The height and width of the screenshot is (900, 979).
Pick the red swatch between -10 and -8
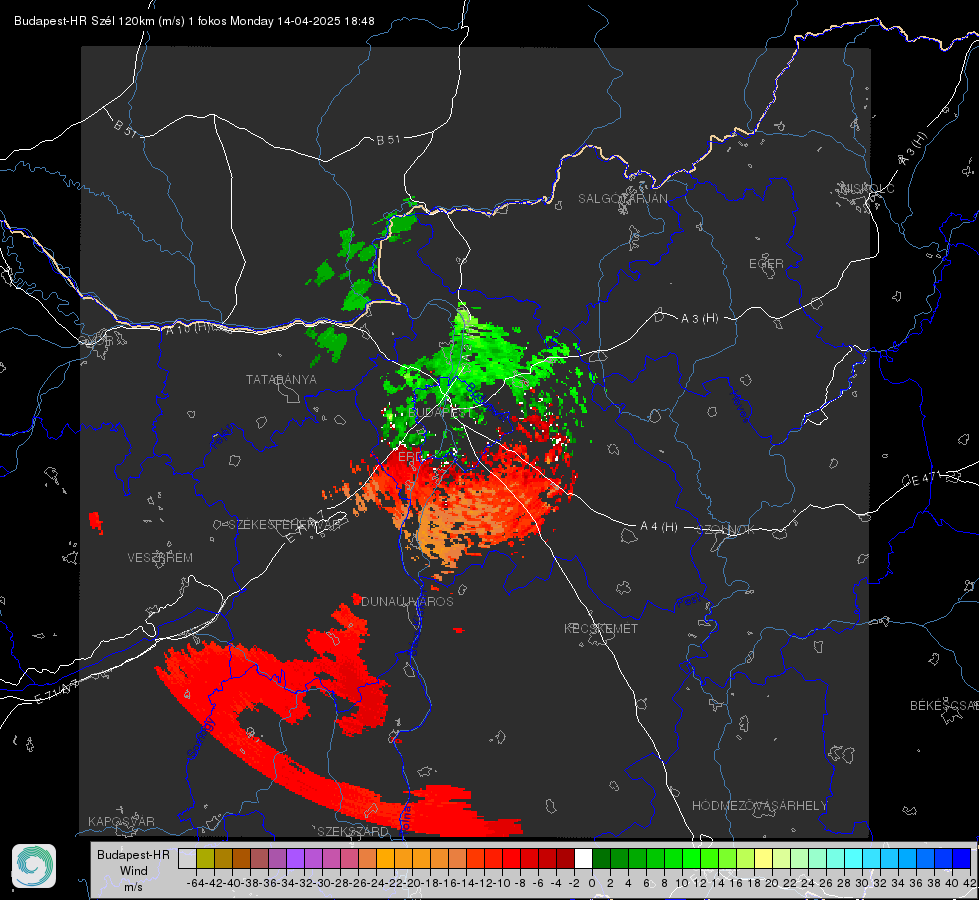pyautogui.click(x=511, y=858)
